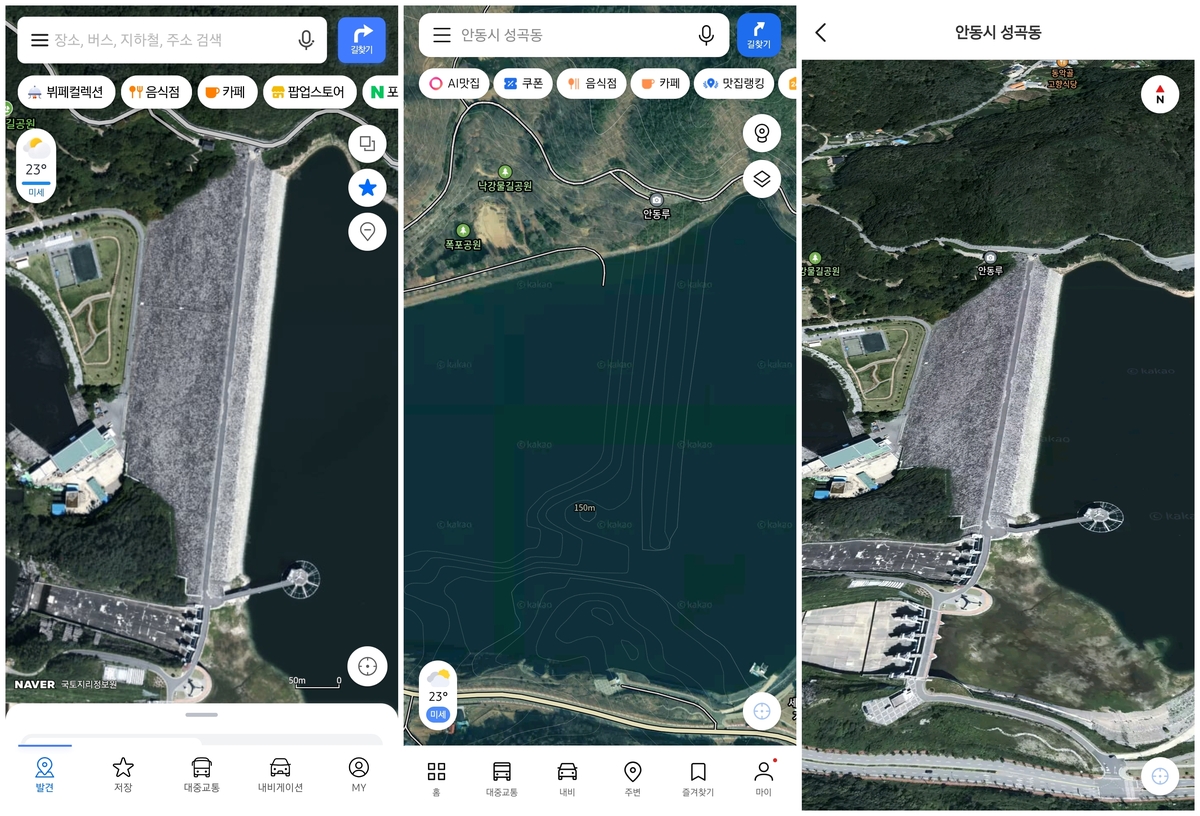Select the AI맛집 chip
Screen dimensions: 1200x816
453,84
